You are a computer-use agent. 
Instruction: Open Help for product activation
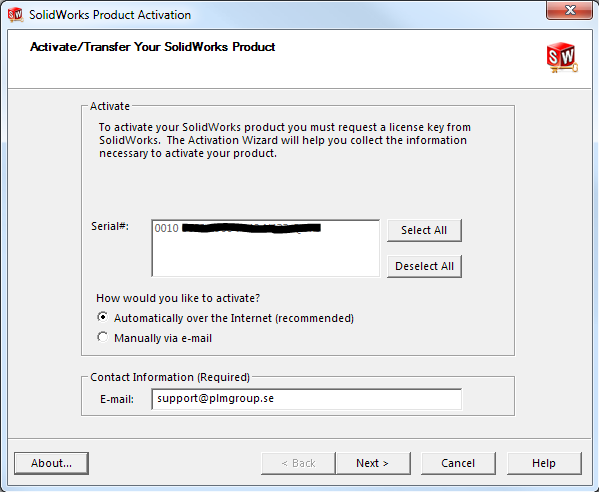[544, 463]
